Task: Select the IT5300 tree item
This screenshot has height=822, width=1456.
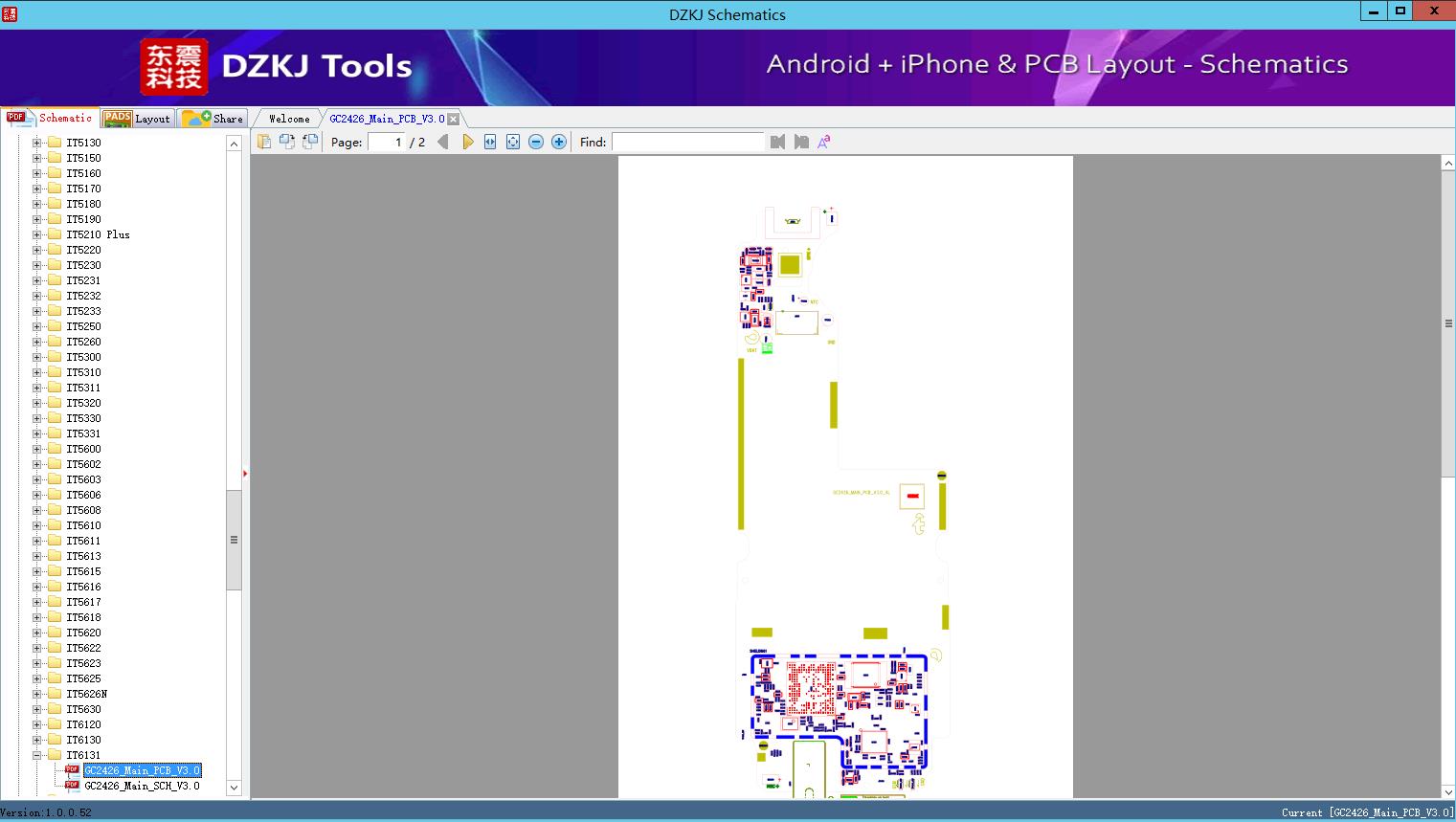Action: (x=83, y=357)
